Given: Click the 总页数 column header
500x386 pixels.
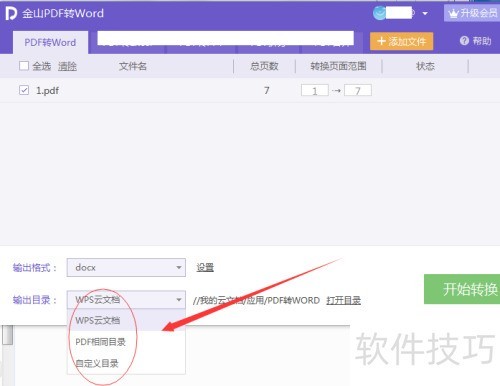Looking at the screenshot, I should tap(264, 66).
